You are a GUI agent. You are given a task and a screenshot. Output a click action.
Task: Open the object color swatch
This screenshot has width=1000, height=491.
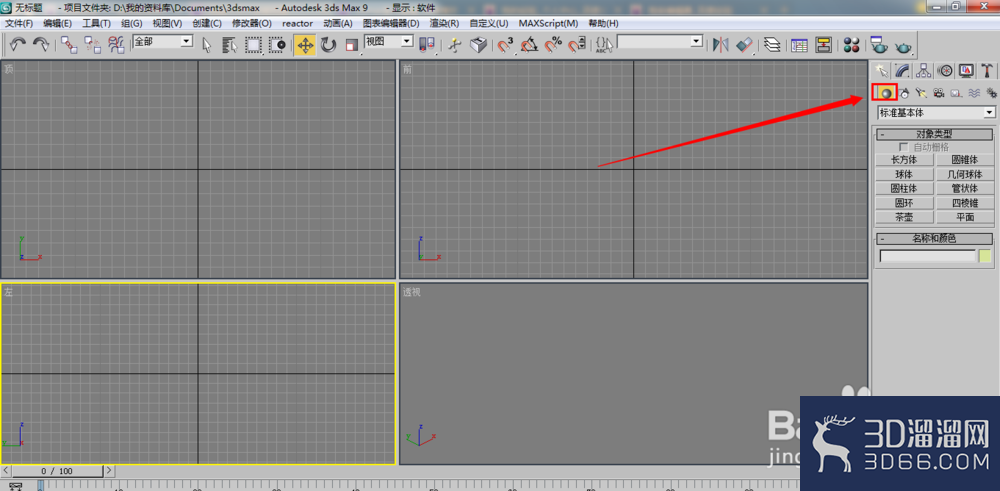(985, 256)
